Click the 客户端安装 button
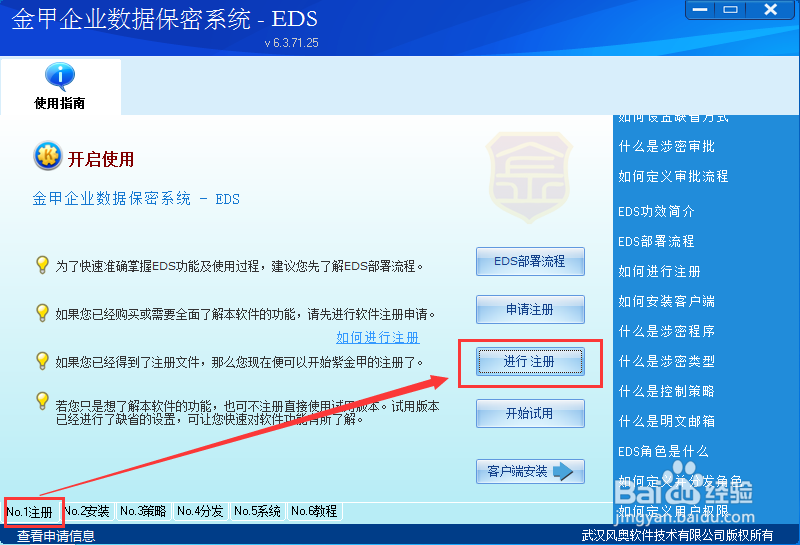This screenshot has width=800, height=545. click(x=530, y=471)
